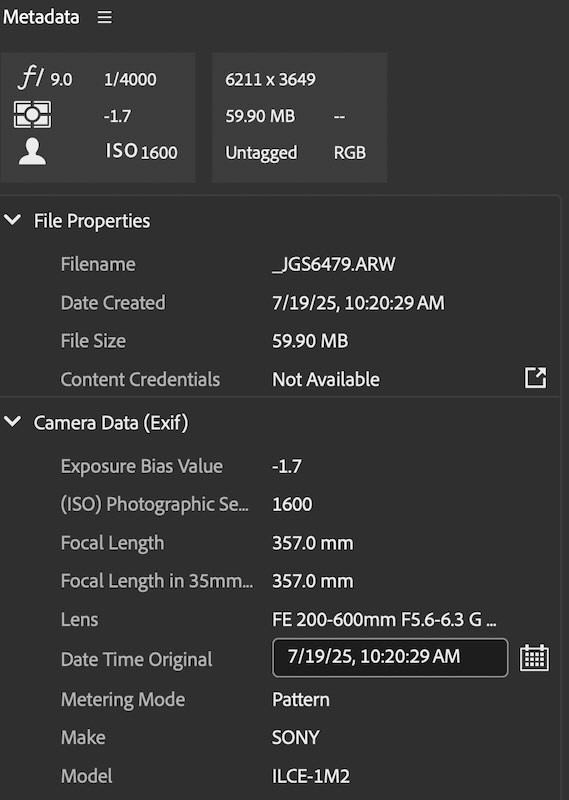The height and width of the screenshot is (800, 569).
Task: Select the Model value ILCE-1M2
Action: click(x=311, y=776)
